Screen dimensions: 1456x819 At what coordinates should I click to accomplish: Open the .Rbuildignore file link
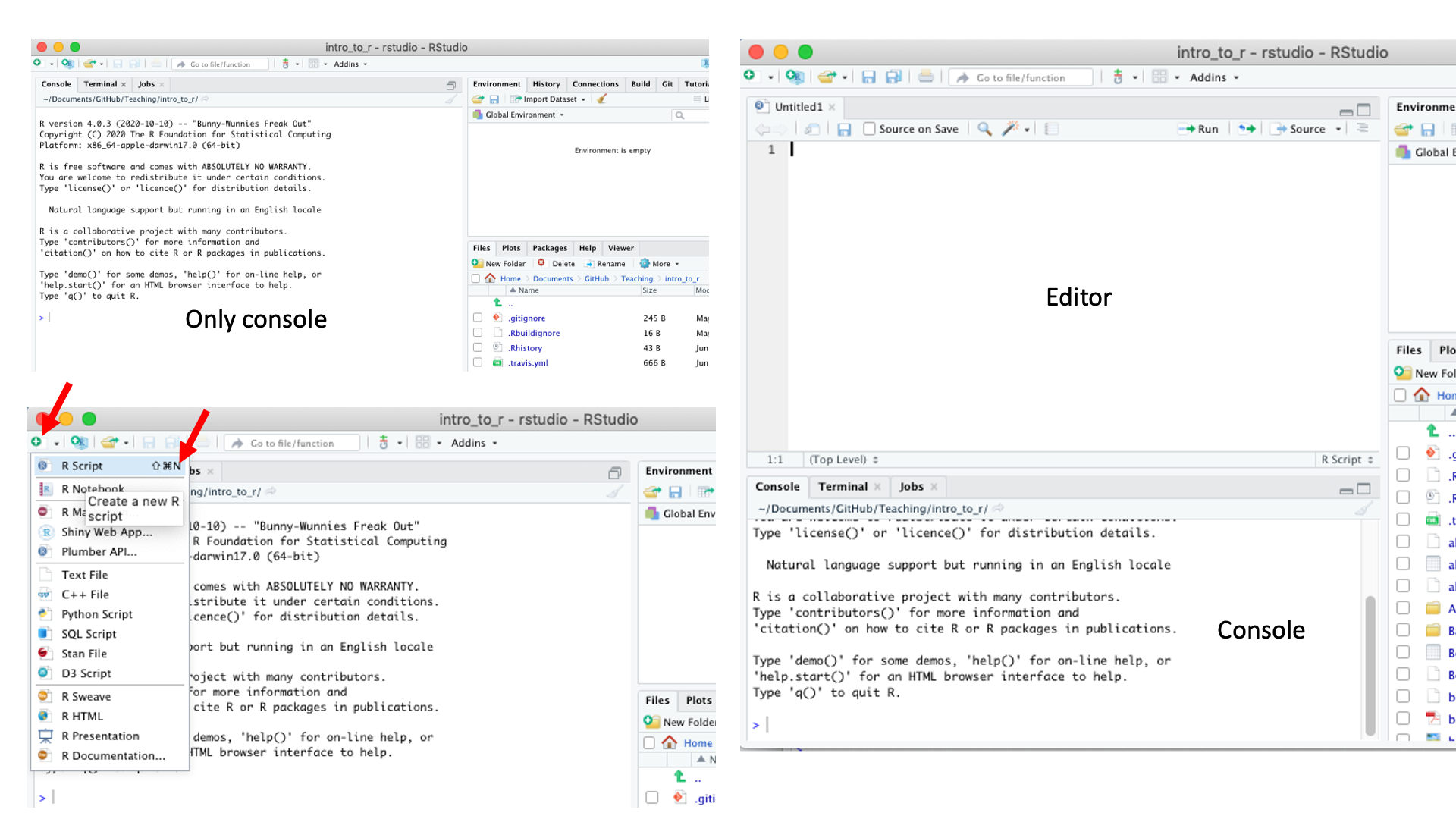pyautogui.click(x=535, y=333)
